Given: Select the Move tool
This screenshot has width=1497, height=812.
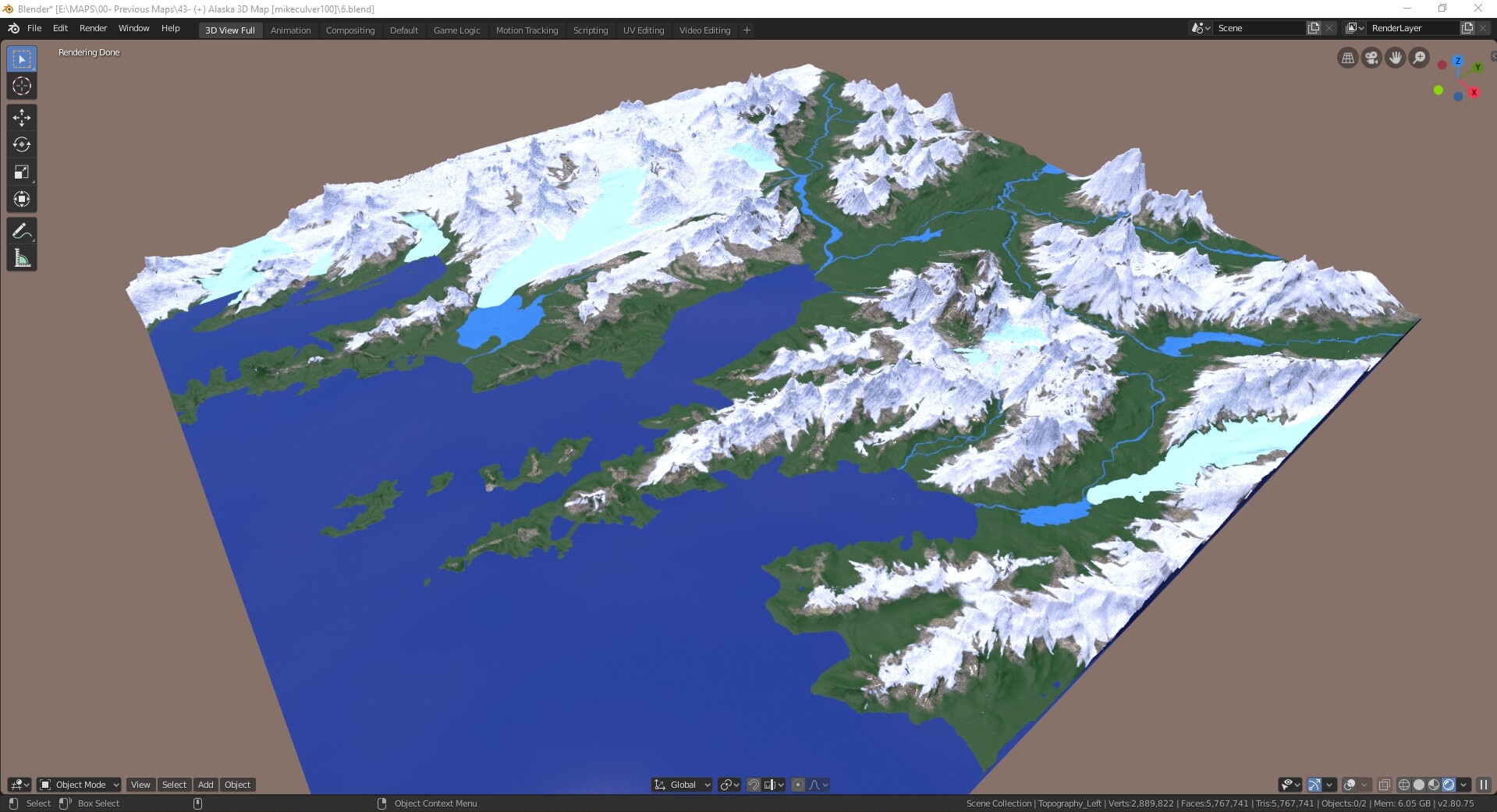Looking at the screenshot, I should (21, 117).
